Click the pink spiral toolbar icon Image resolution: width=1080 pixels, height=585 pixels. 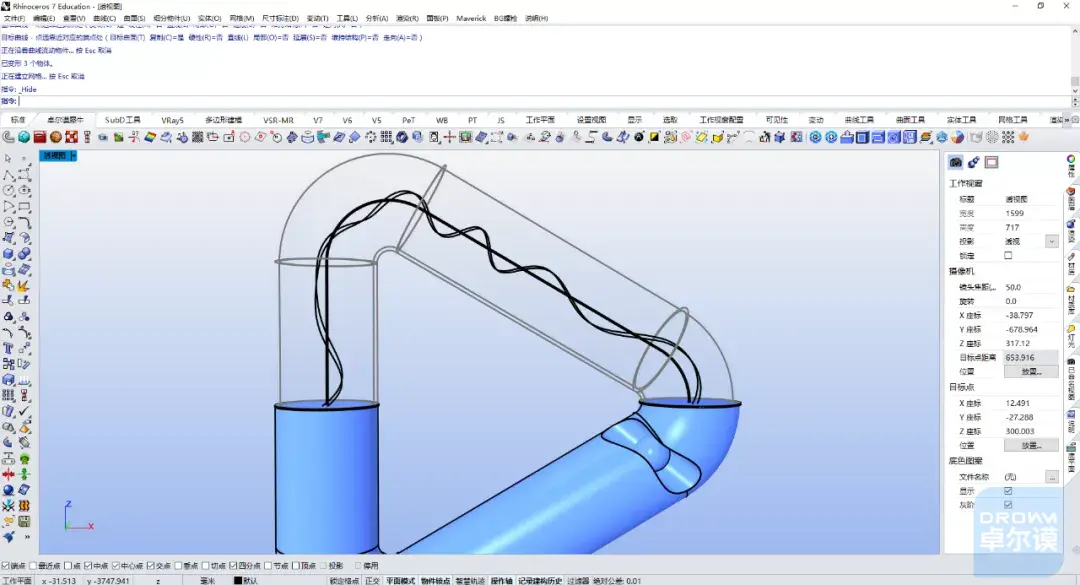point(686,137)
